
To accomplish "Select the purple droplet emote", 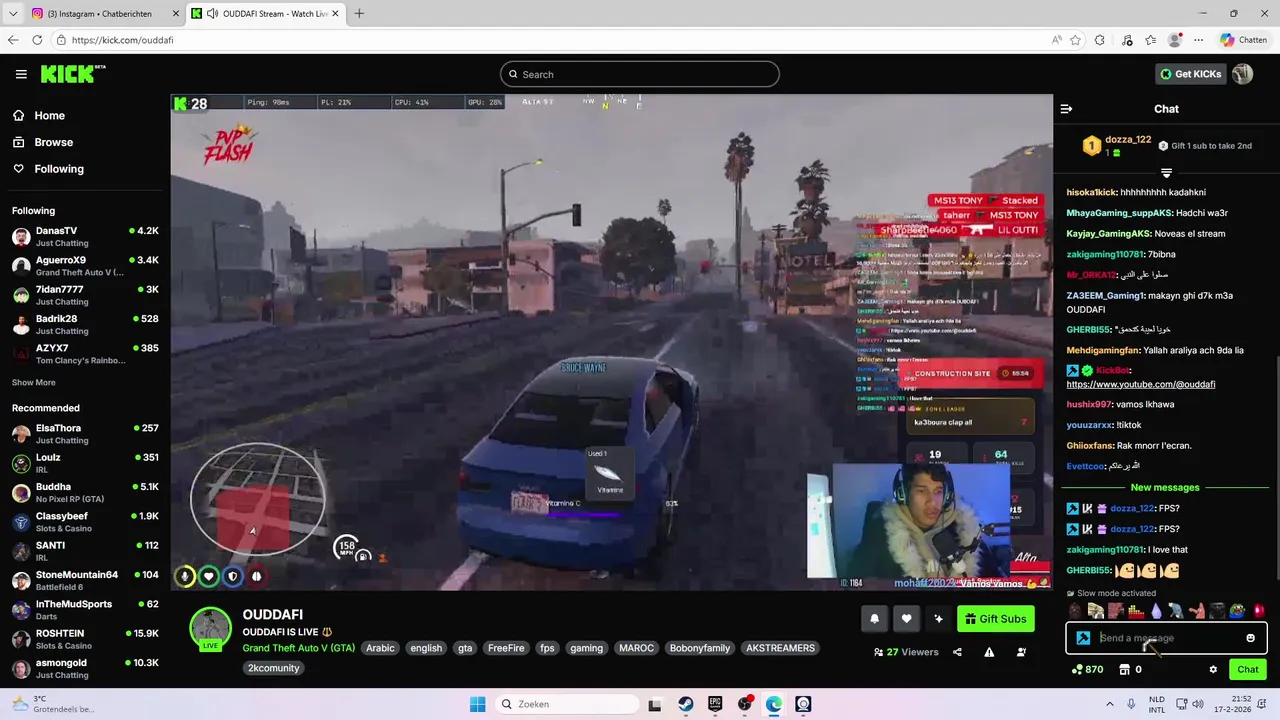I will pos(1157,610).
